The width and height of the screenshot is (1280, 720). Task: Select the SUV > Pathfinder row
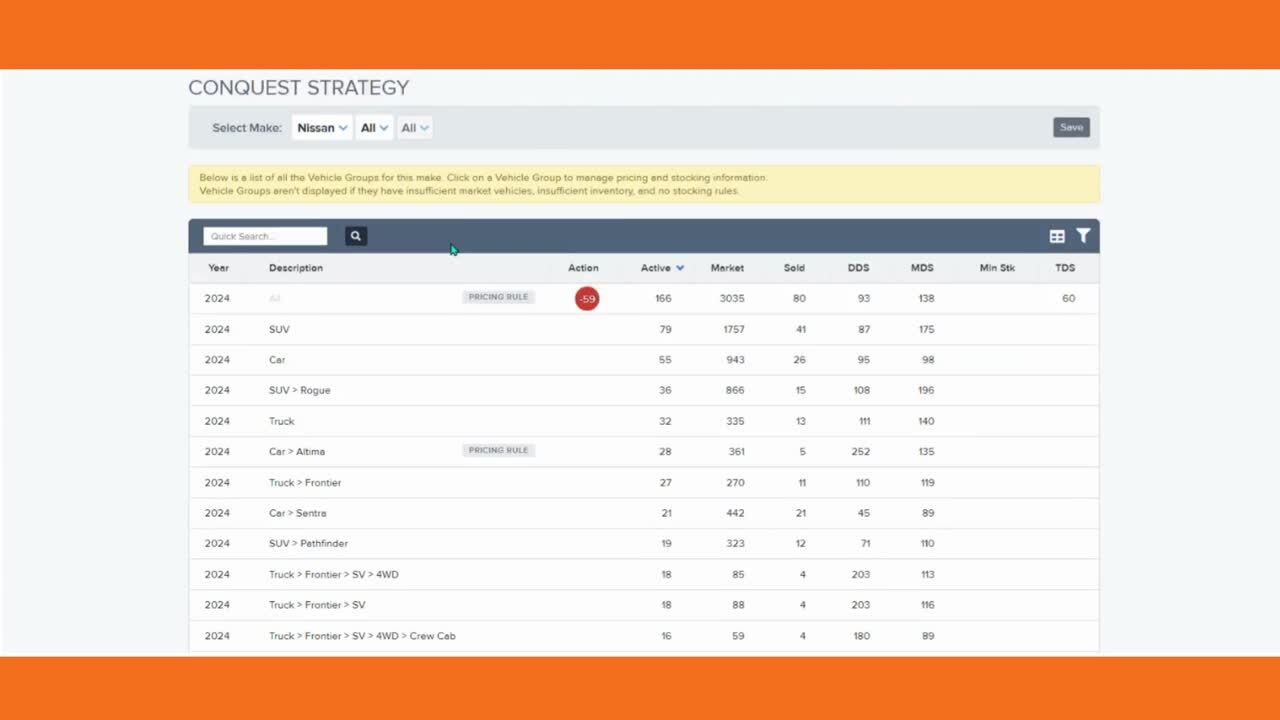click(307, 544)
